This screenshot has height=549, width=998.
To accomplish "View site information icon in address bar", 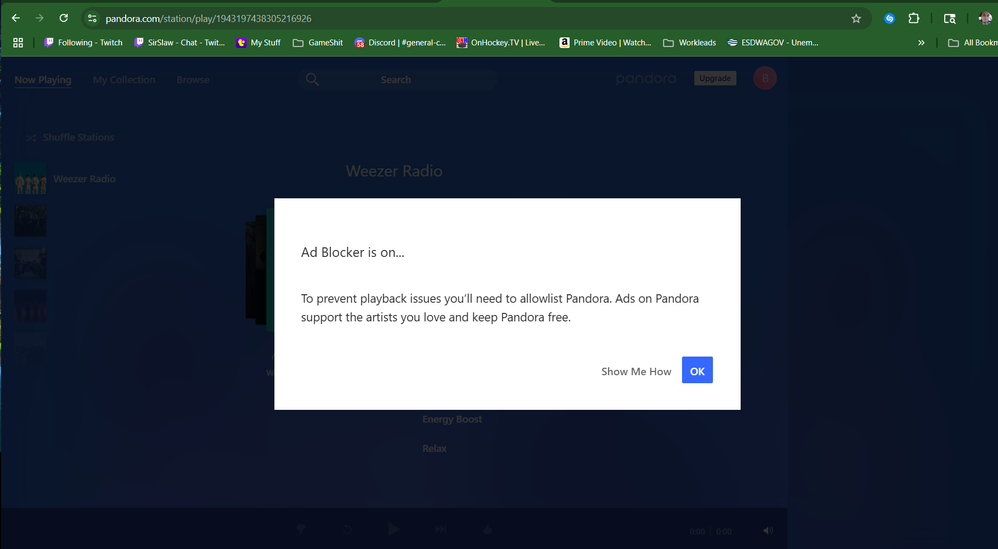I will click(x=92, y=18).
